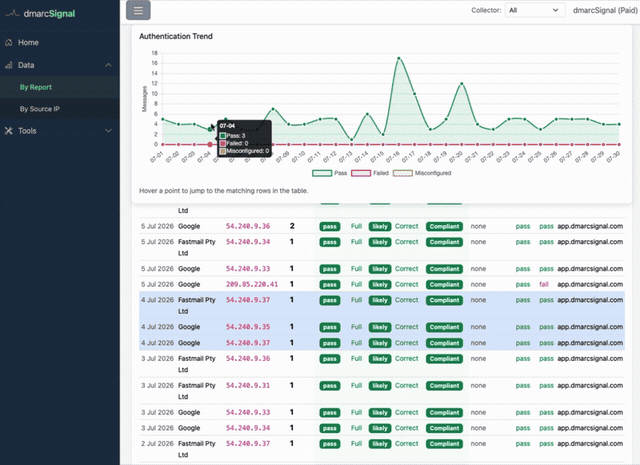This screenshot has height=465, width=640.
Task: Click the Tools wrench icon
Action: [x=9, y=131]
